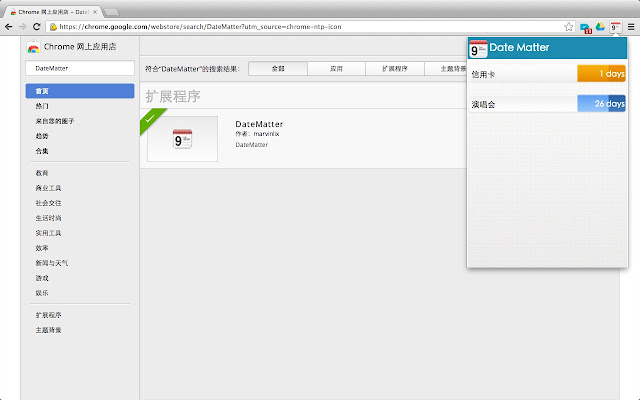Click the Date Matter calendar toolbar icon
Viewport: 640px width, 400px height.
616,27
